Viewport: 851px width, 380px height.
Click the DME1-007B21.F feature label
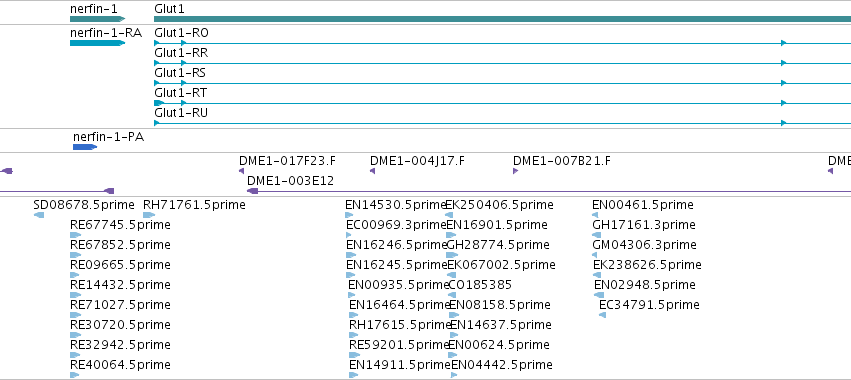[562, 161]
